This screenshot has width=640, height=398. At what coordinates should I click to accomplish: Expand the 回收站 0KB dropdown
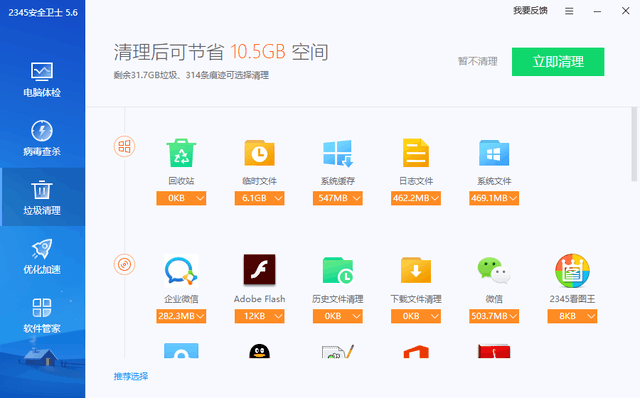click(x=181, y=198)
